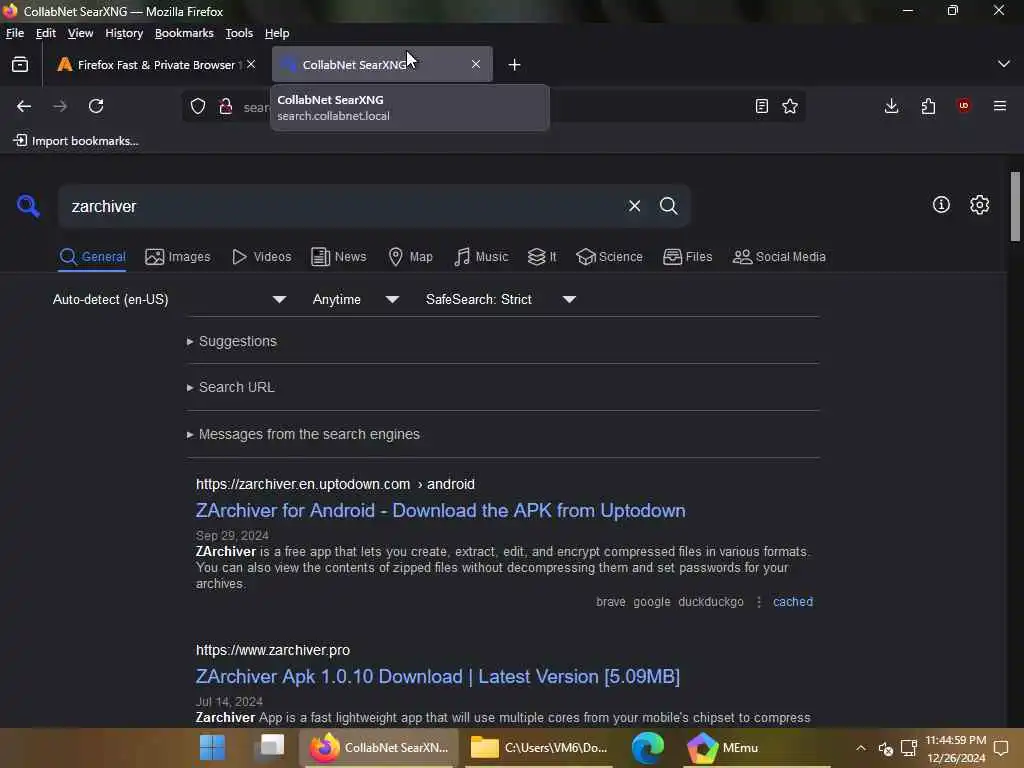This screenshot has height=768, width=1024.
Task: Open the Windows notification center icon
Action: point(1001,748)
